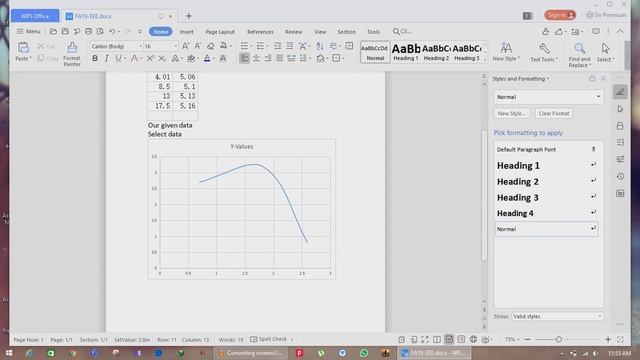Toggle Underline formatting
Viewport: 640px width, 360px height.
click(118, 58)
